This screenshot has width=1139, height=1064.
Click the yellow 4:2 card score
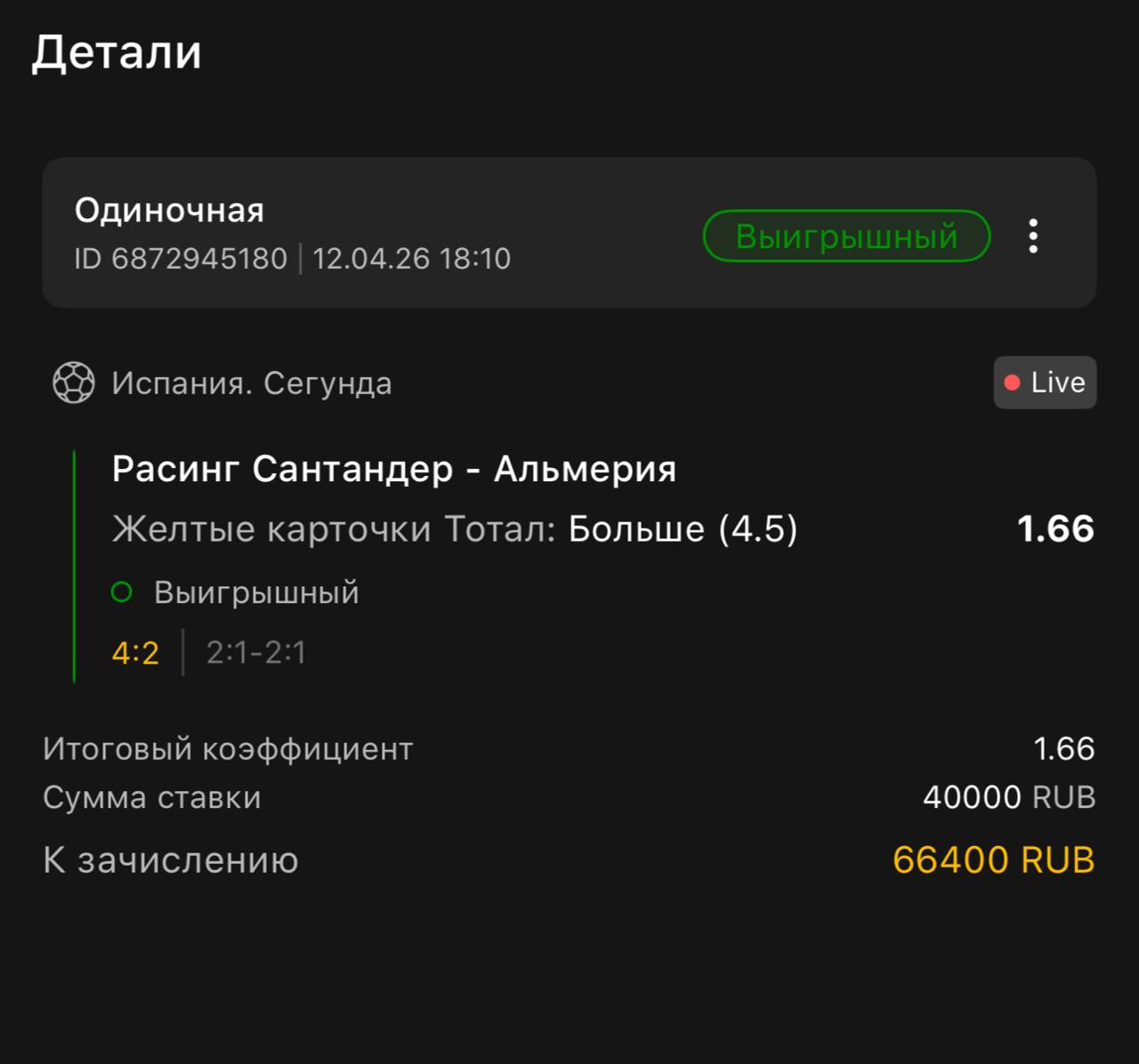135,653
